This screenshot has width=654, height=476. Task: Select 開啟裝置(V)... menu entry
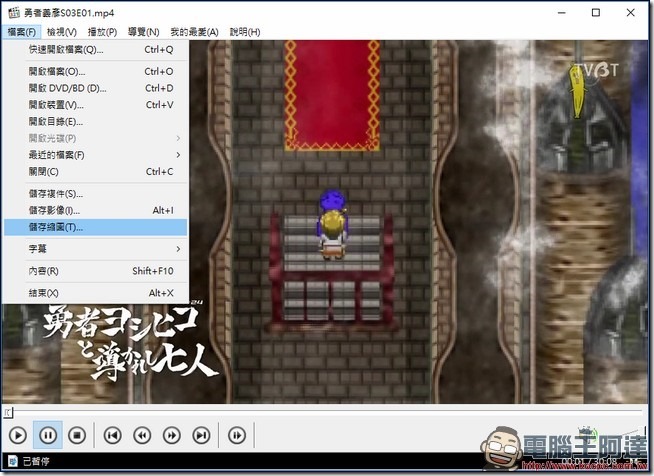(x=96, y=105)
